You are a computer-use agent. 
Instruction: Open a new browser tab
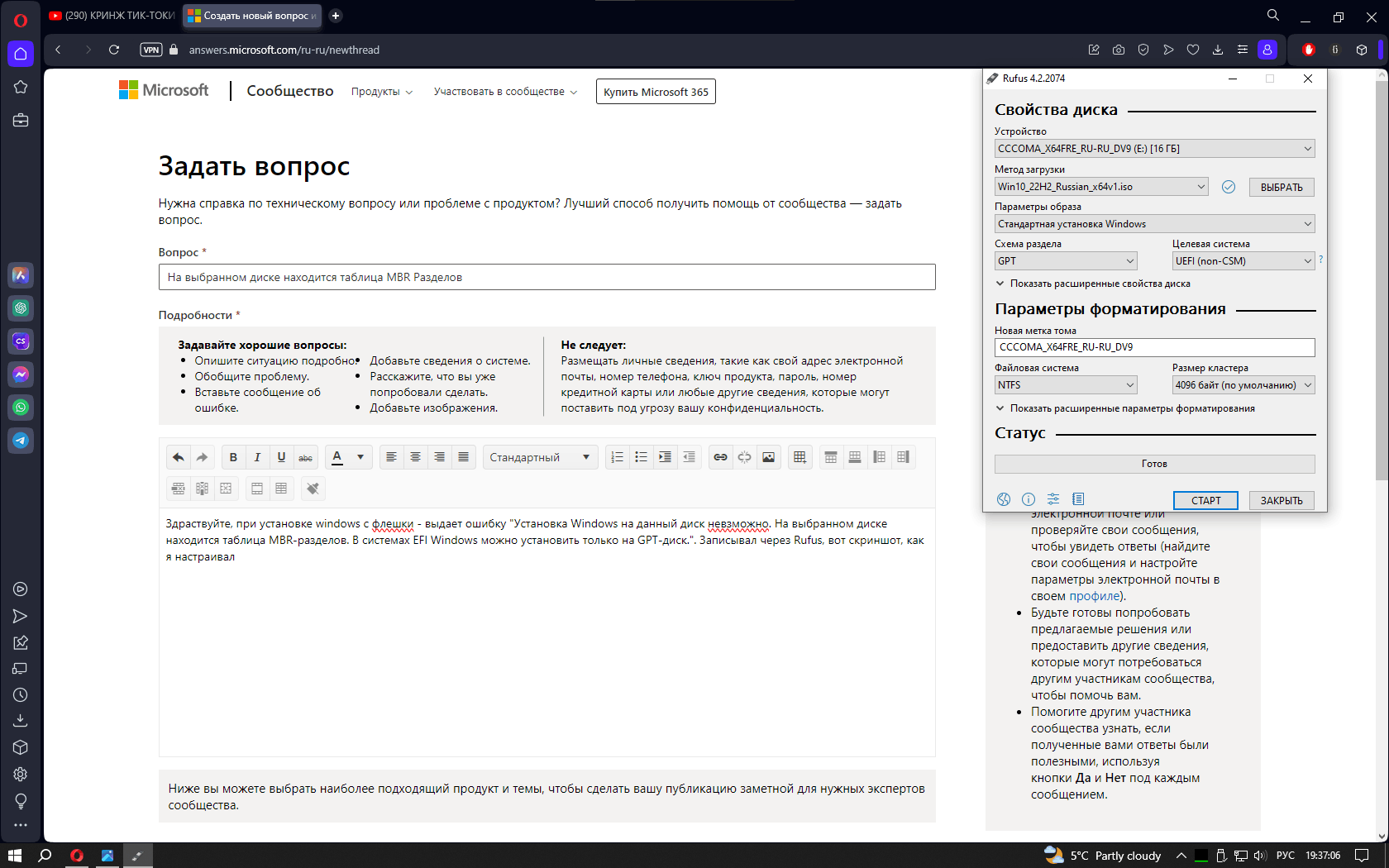click(x=336, y=16)
